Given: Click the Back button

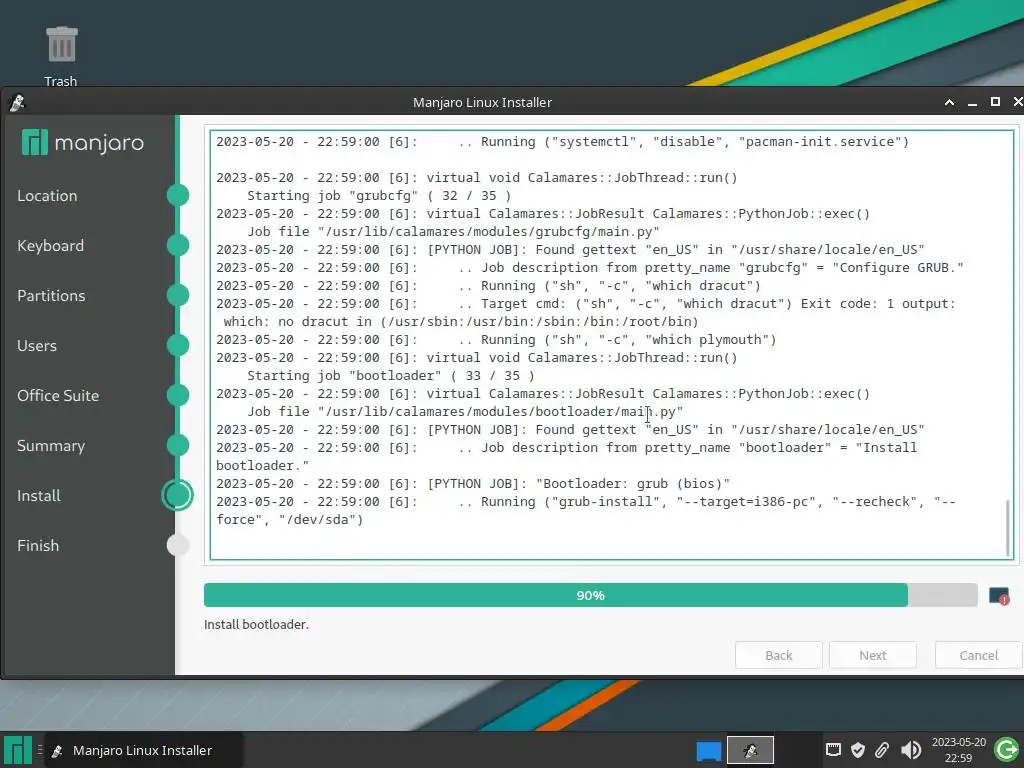Looking at the screenshot, I should [778, 655].
